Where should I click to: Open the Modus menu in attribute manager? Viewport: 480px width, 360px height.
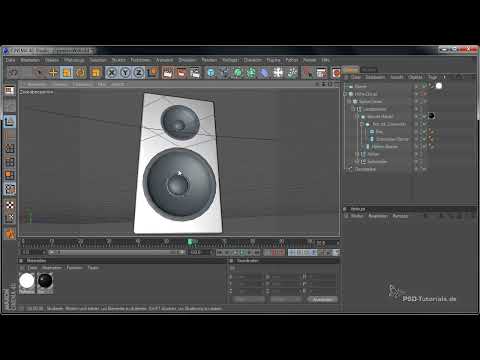click(357, 216)
